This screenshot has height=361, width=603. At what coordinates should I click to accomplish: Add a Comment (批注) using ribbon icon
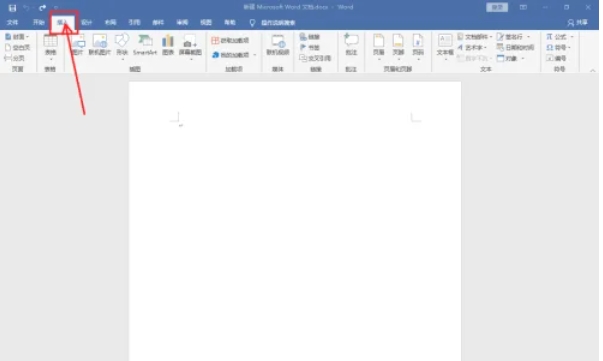click(351, 45)
